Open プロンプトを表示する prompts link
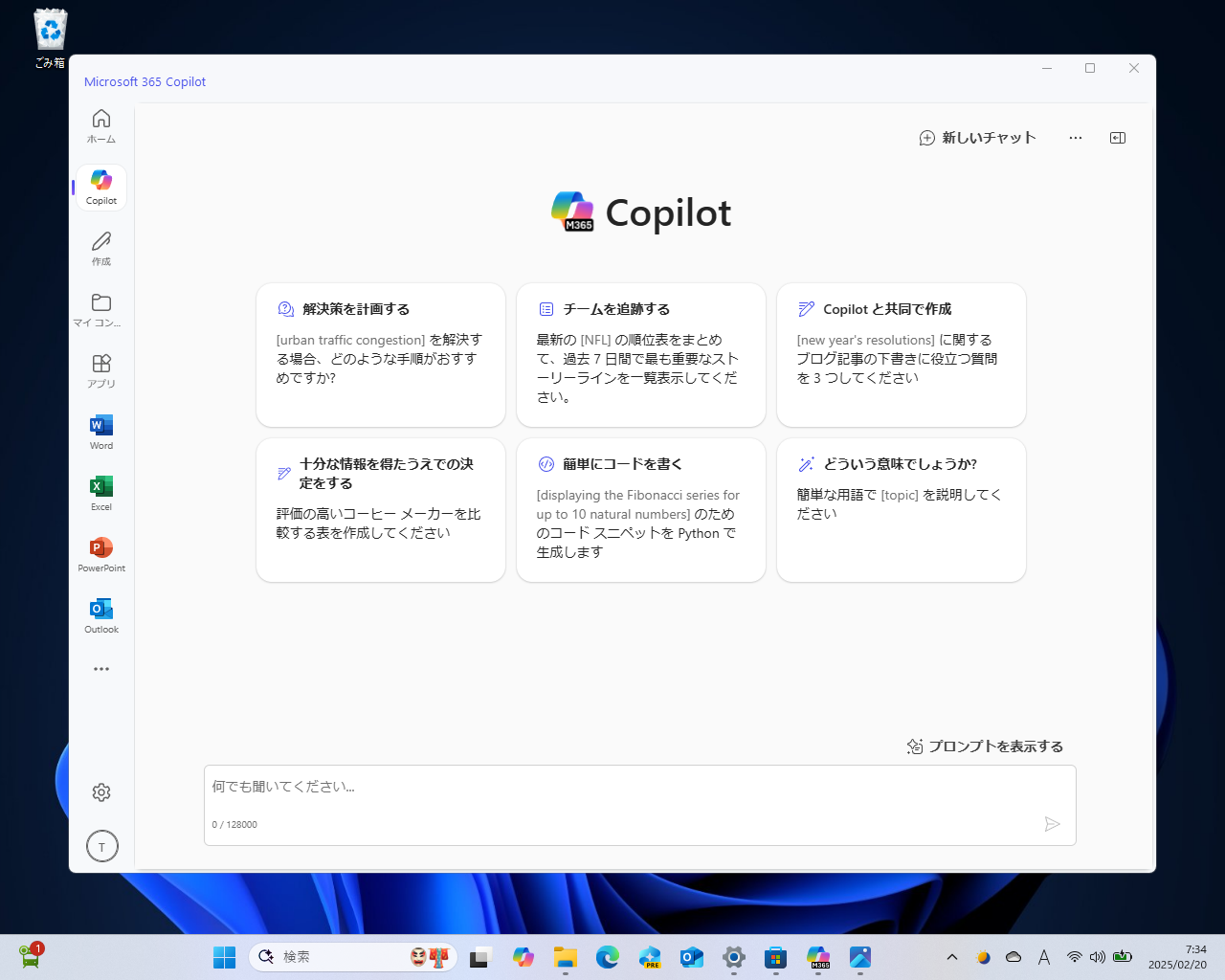The height and width of the screenshot is (980, 1225). (985, 746)
